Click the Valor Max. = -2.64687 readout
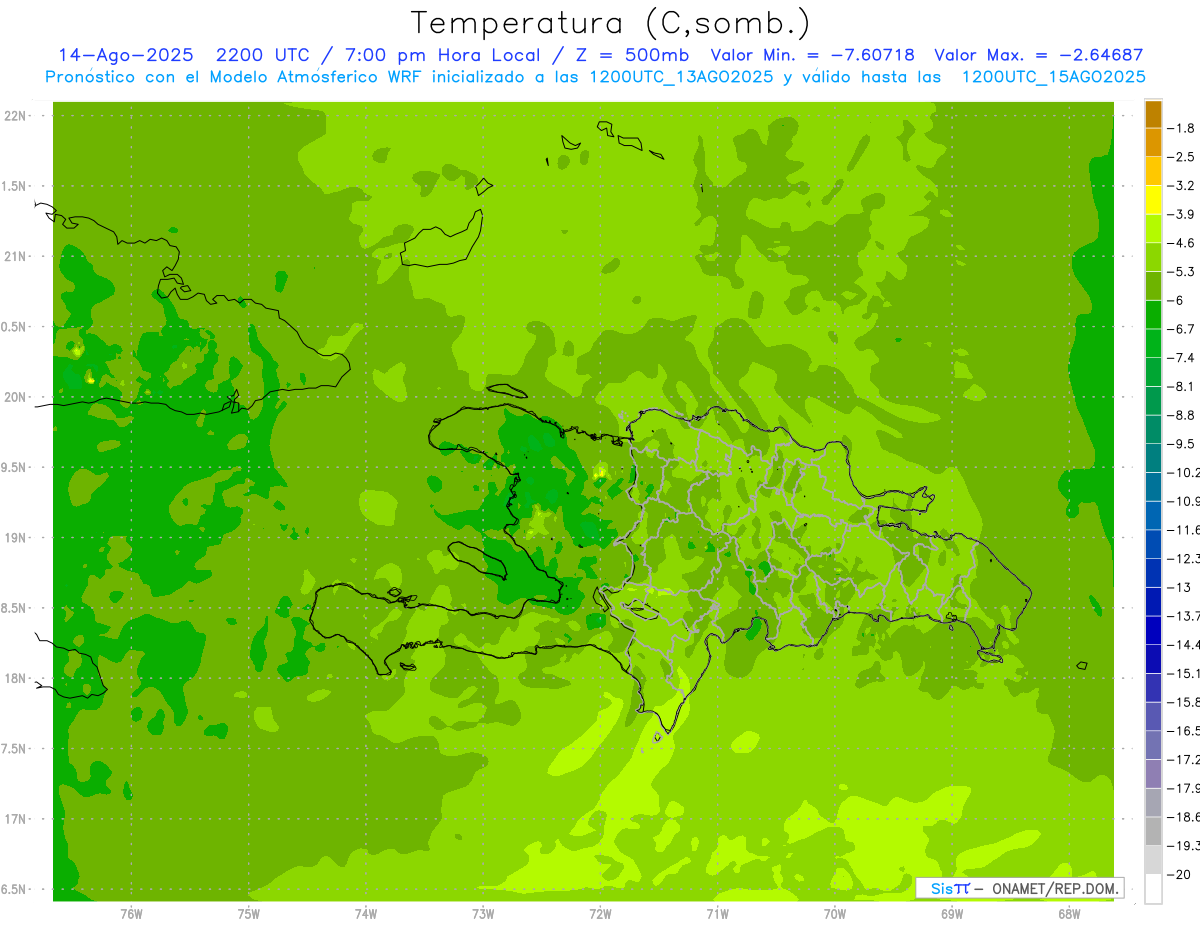This screenshot has height=927, width=1200. click(1039, 56)
